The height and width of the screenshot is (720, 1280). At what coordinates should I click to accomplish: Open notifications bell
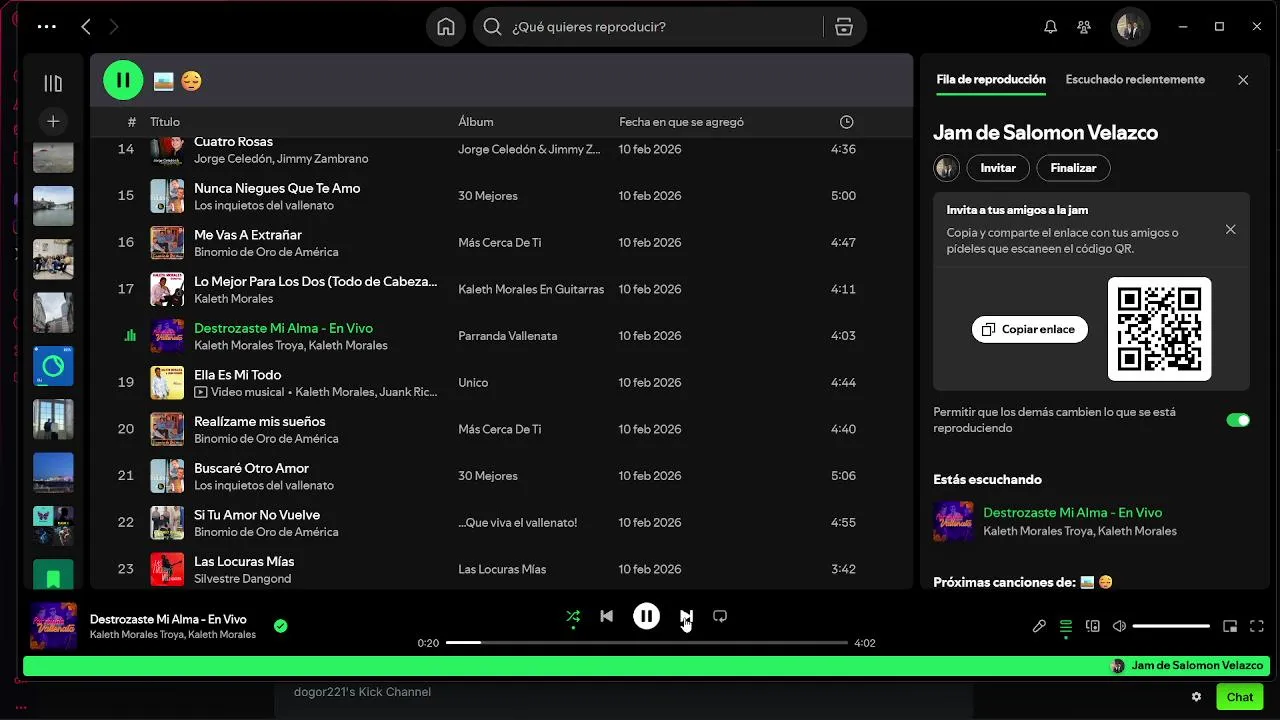[1050, 27]
